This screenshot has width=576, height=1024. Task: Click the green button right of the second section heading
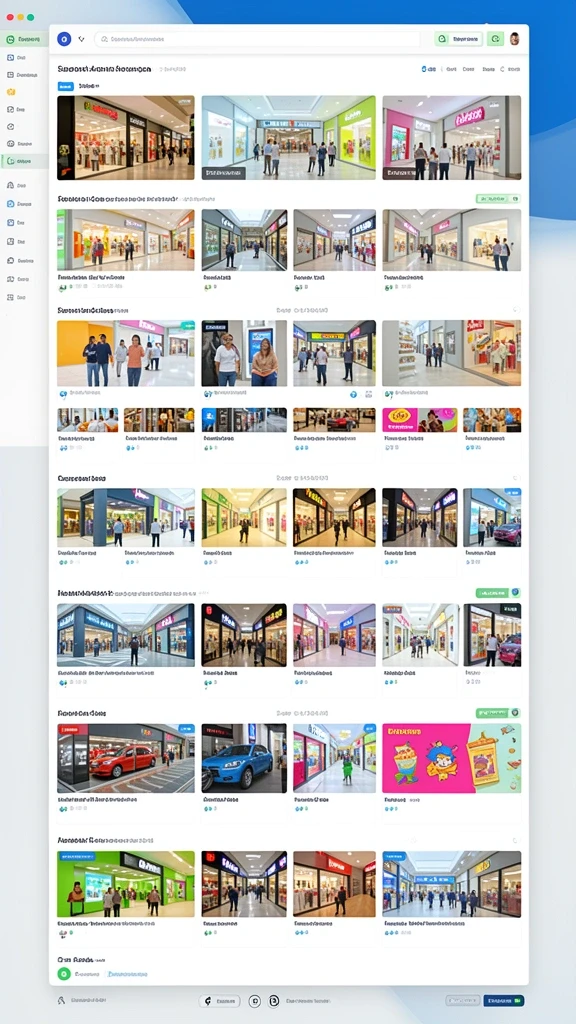[x=498, y=199]
